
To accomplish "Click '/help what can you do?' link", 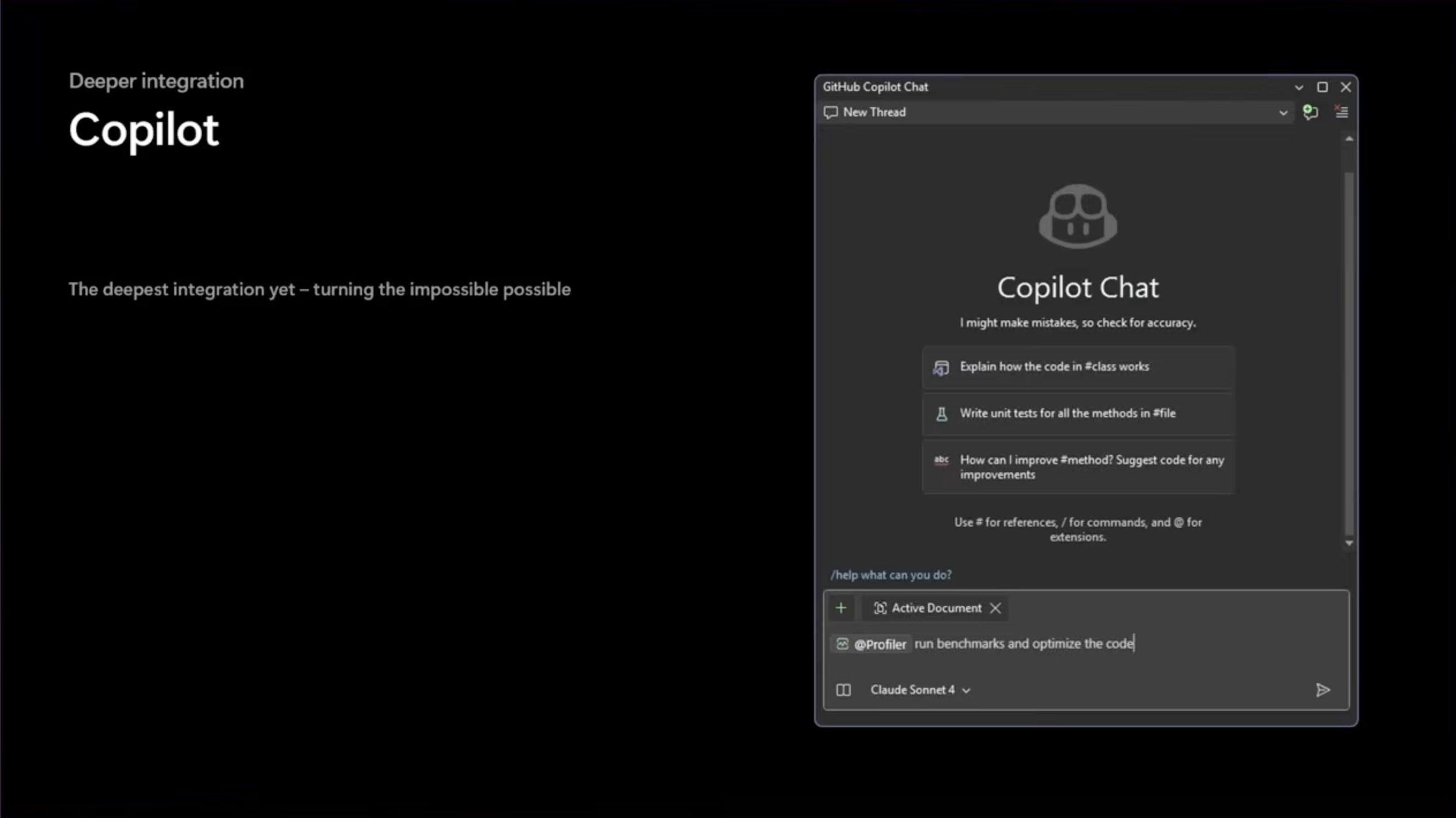I will pyautogui.click(x=891, y=575).
